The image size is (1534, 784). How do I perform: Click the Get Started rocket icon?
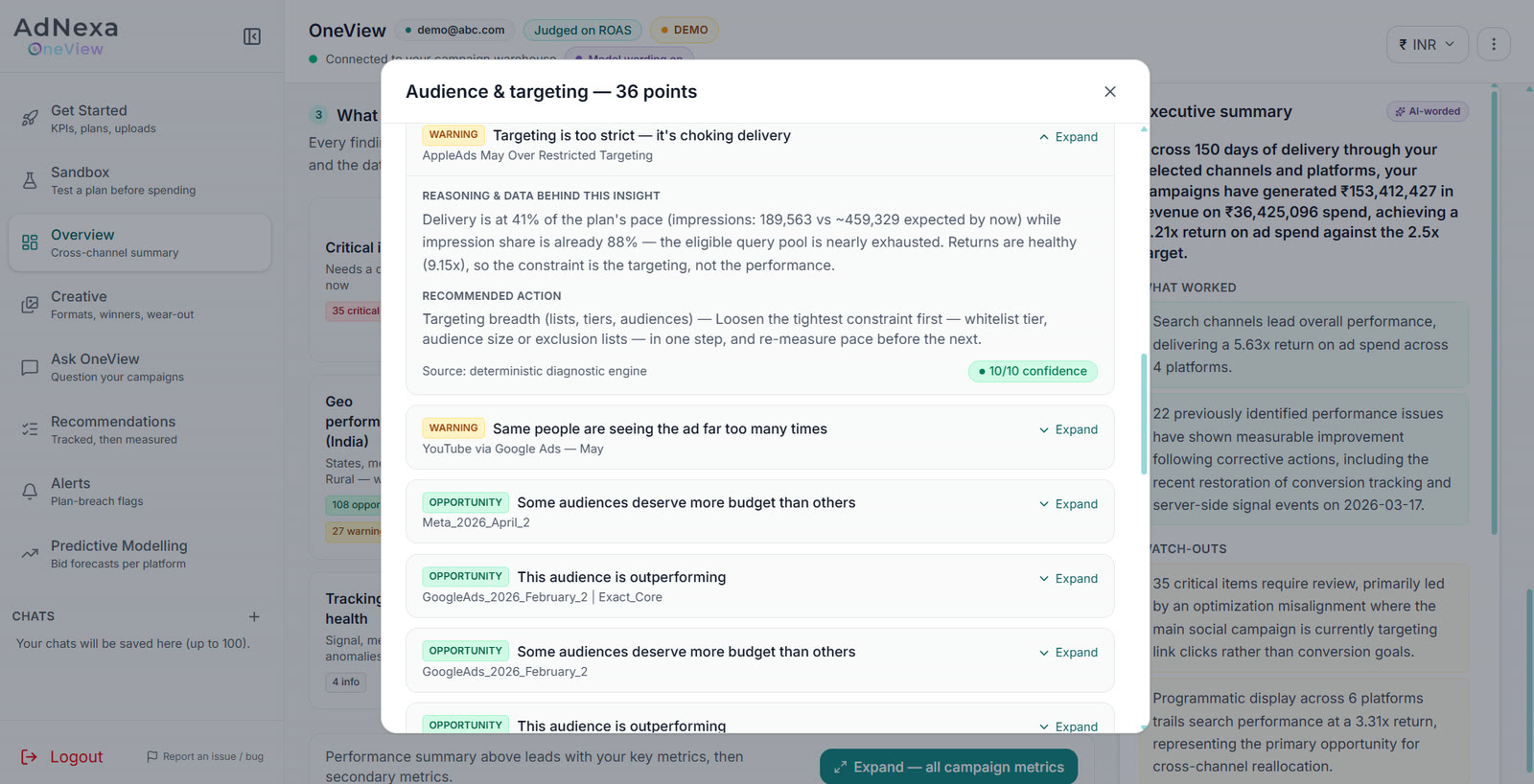30,119
